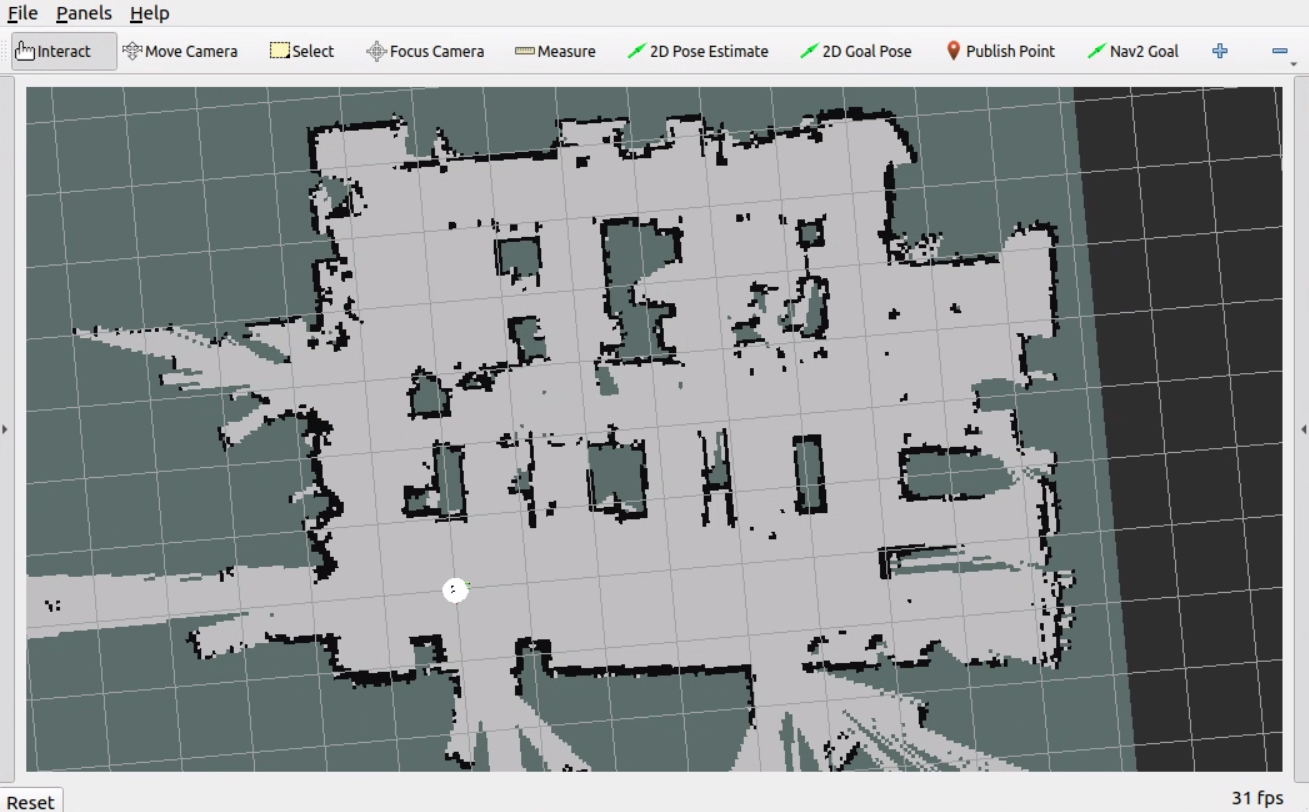Viewport: 1309px width, 812px height.
Task: Add a new tool using the plus icon
Action: point(1219,50)
